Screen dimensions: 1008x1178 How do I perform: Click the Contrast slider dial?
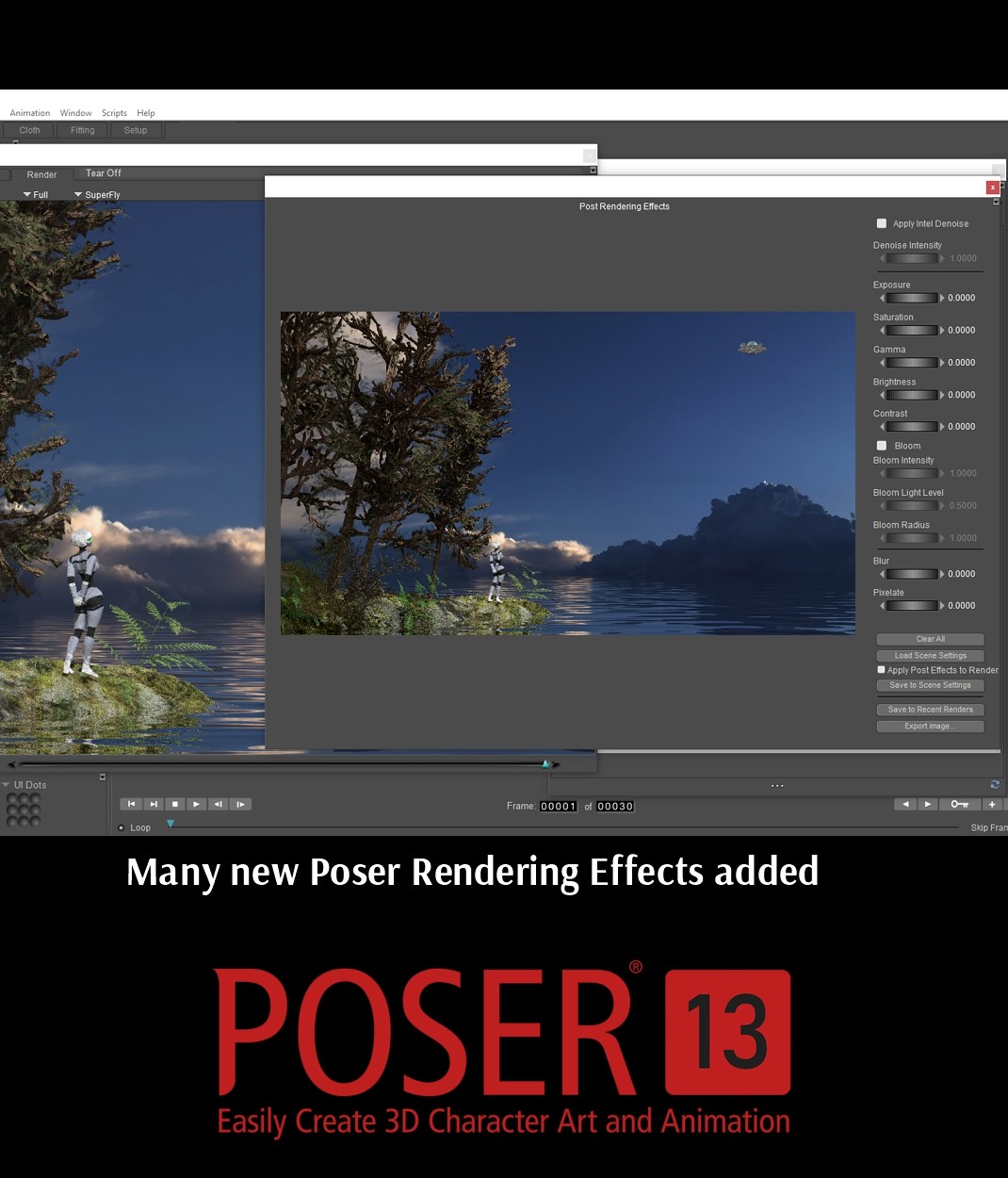click(912, 427)
